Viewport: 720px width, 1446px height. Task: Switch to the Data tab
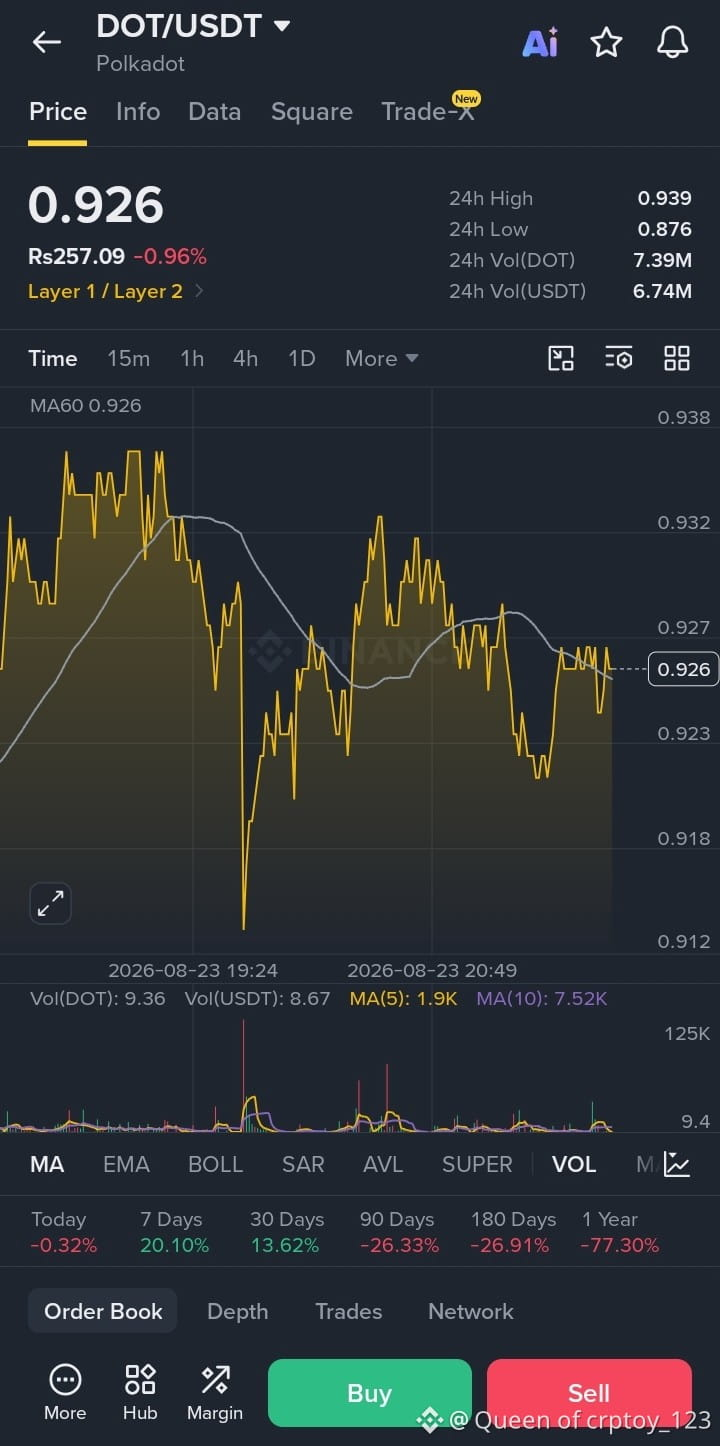tap(215, 111)
